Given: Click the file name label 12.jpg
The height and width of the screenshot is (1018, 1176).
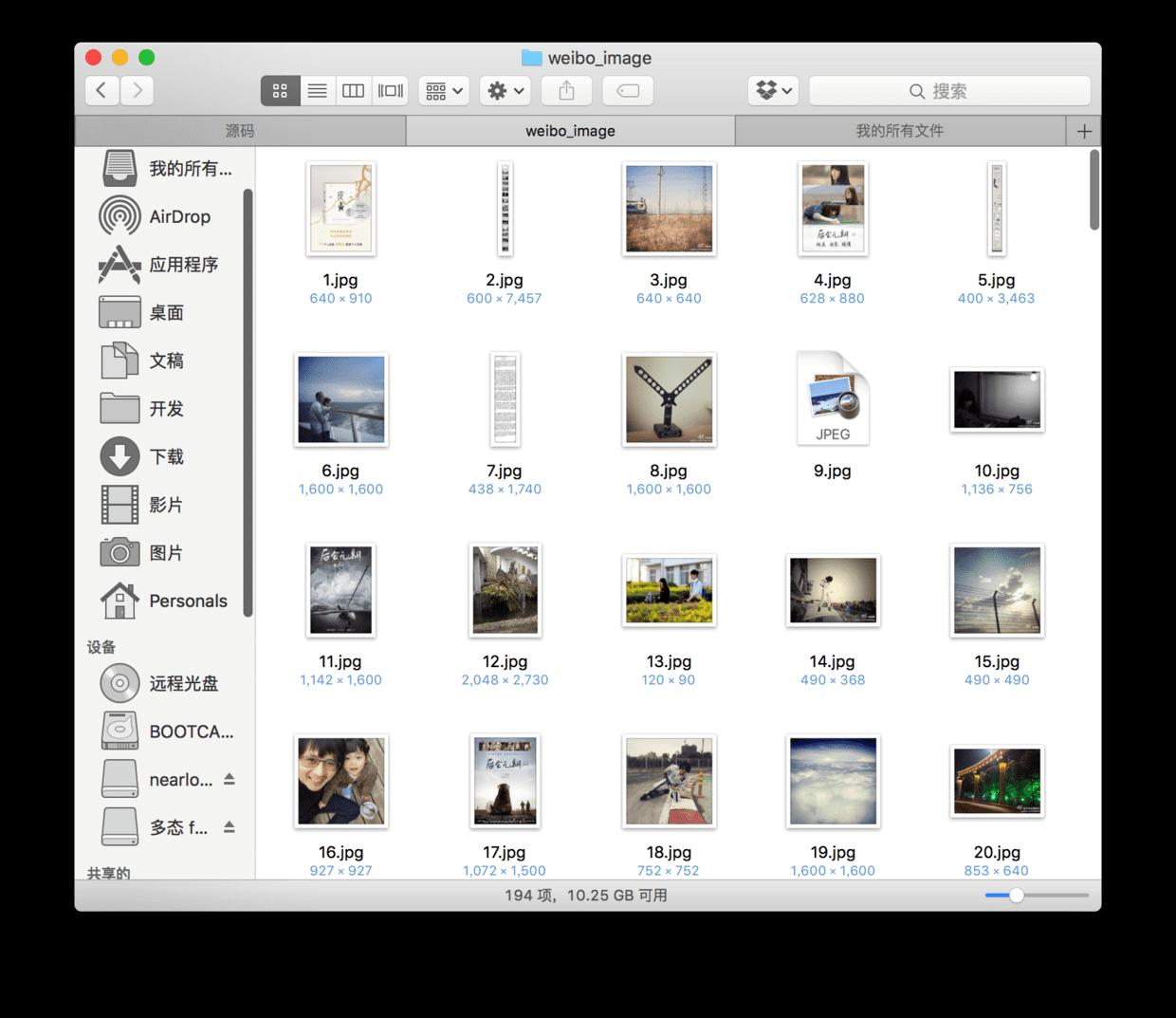Looking at the screenshot, I should (505, 661).
